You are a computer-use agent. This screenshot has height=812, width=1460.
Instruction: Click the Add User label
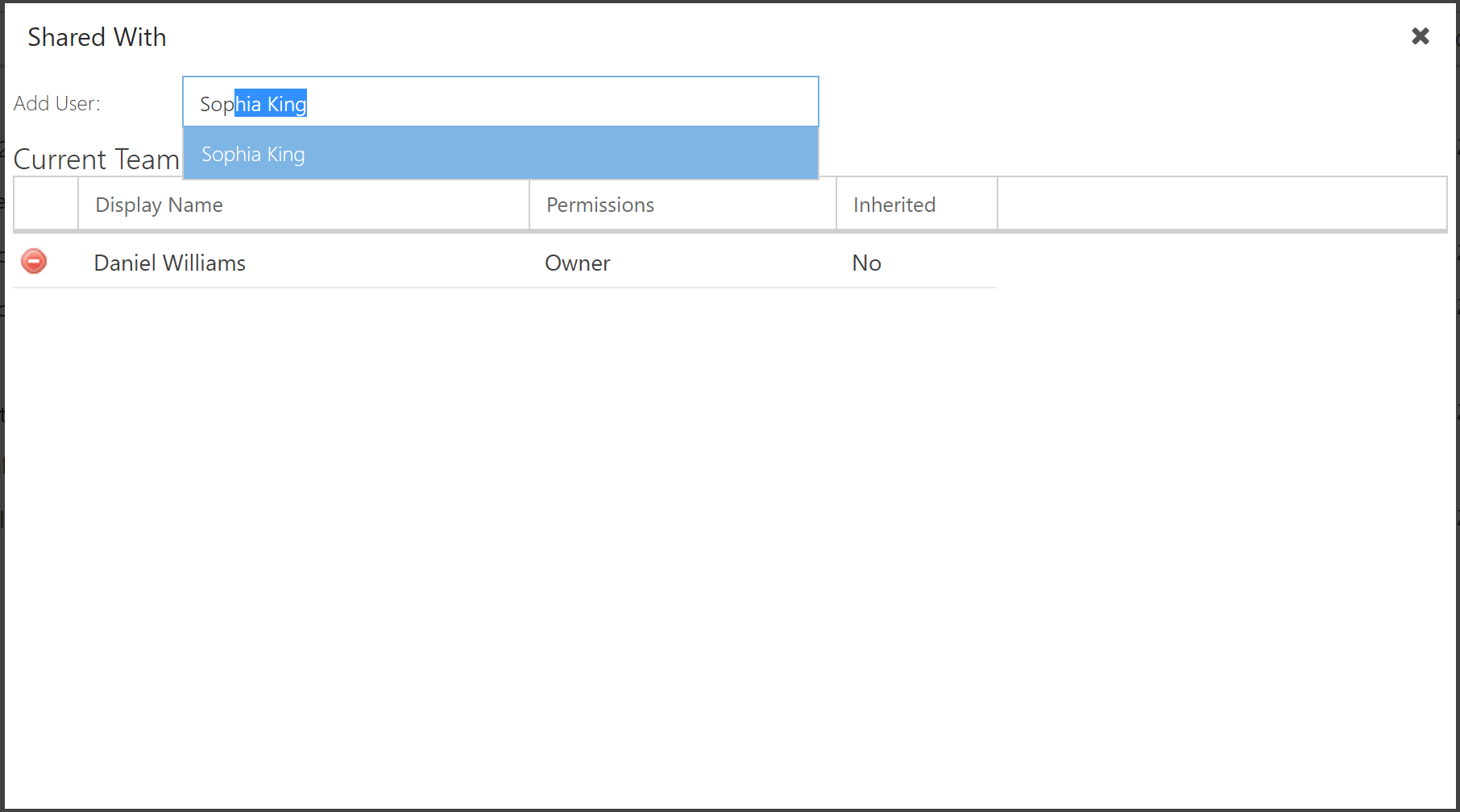point(56,102)
